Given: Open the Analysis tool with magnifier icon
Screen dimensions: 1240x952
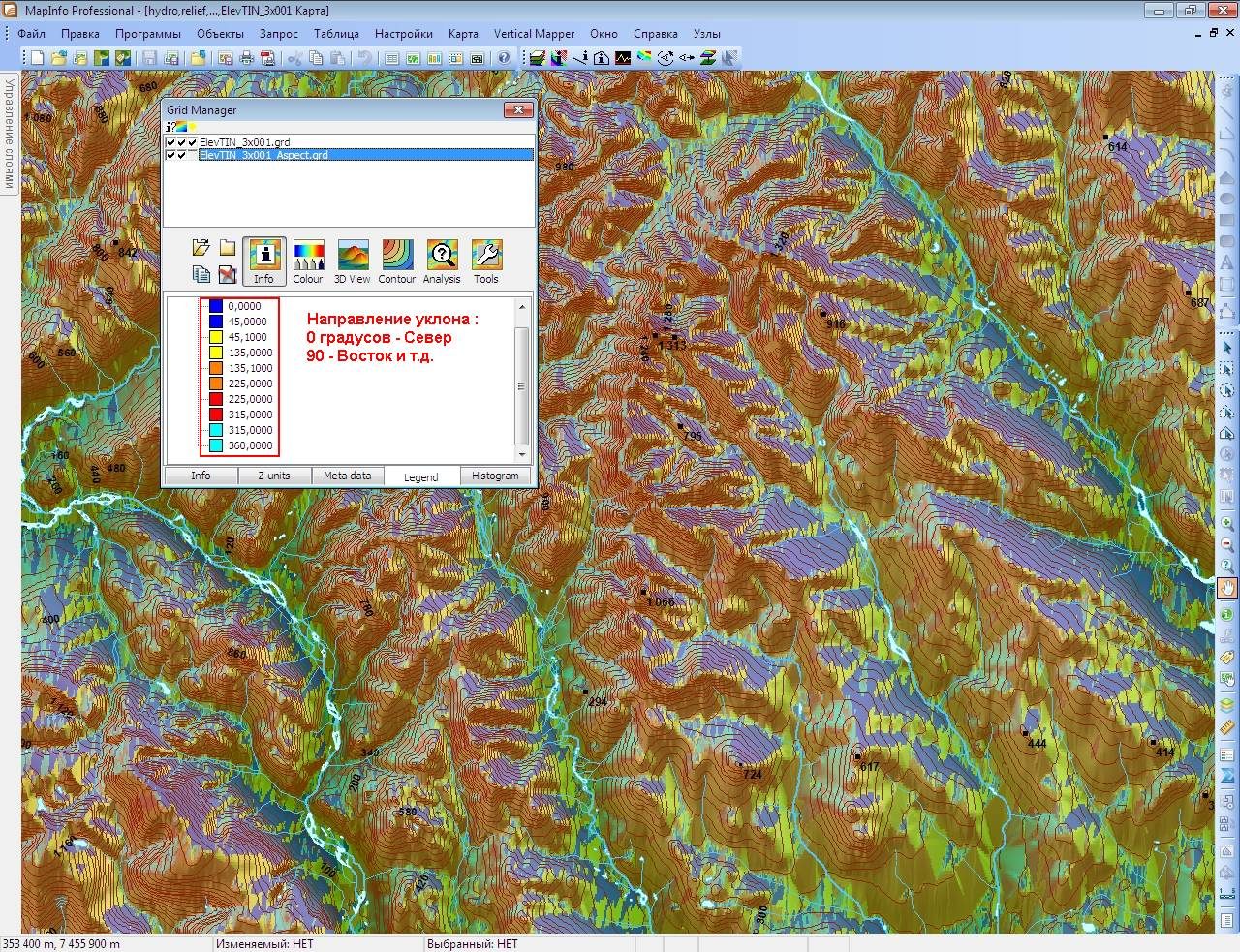Looking at the screenshot, I should (442, 261).
